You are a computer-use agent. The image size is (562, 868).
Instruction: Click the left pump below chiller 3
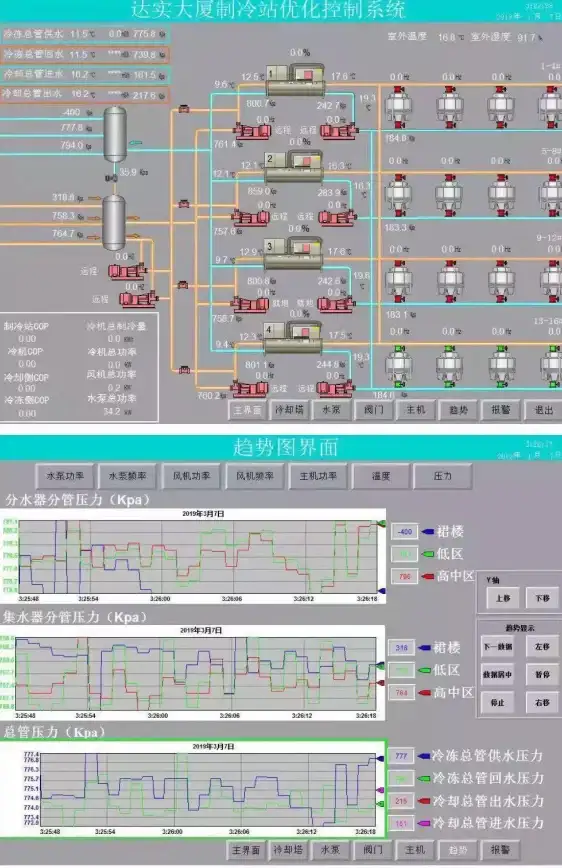click(250, 303)
